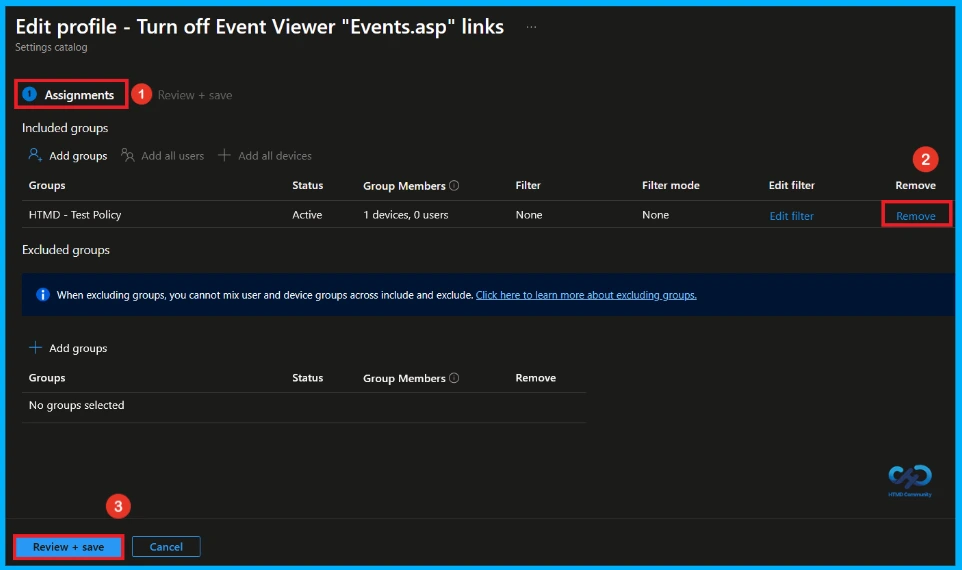Click the Filter mode column header

[x=671, y=185]
